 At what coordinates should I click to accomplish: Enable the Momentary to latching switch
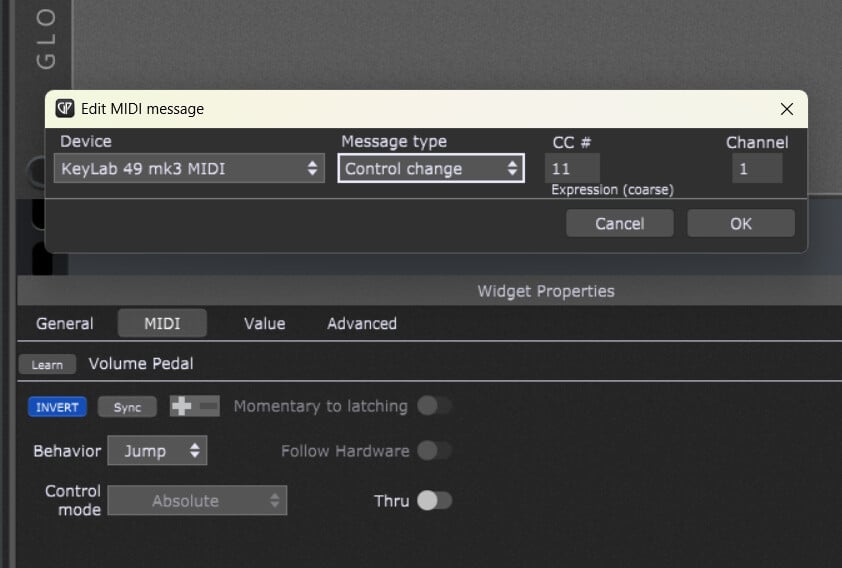click(x=434, y=406)
